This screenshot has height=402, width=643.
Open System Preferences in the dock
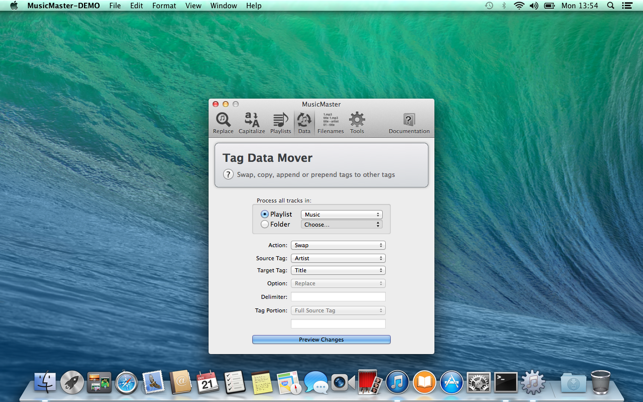point(479,382)
